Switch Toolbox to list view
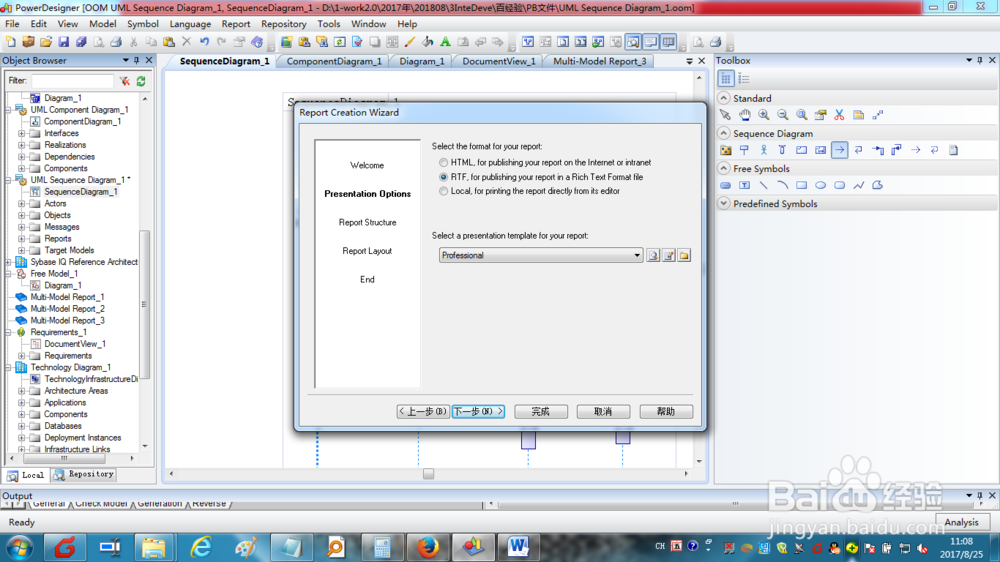The image size is (1000, 562). coord(744,79)
